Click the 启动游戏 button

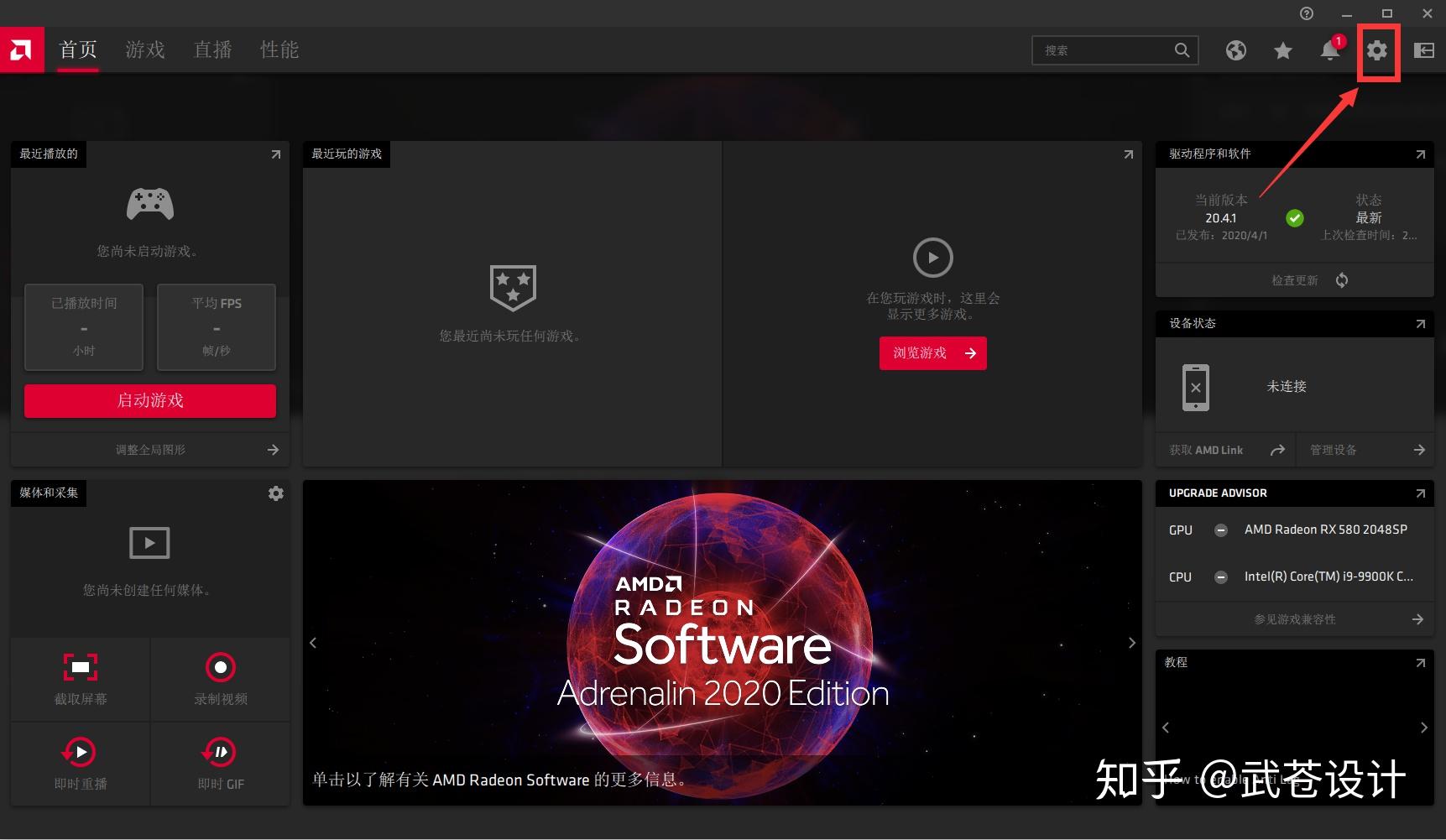click(149, 400)
